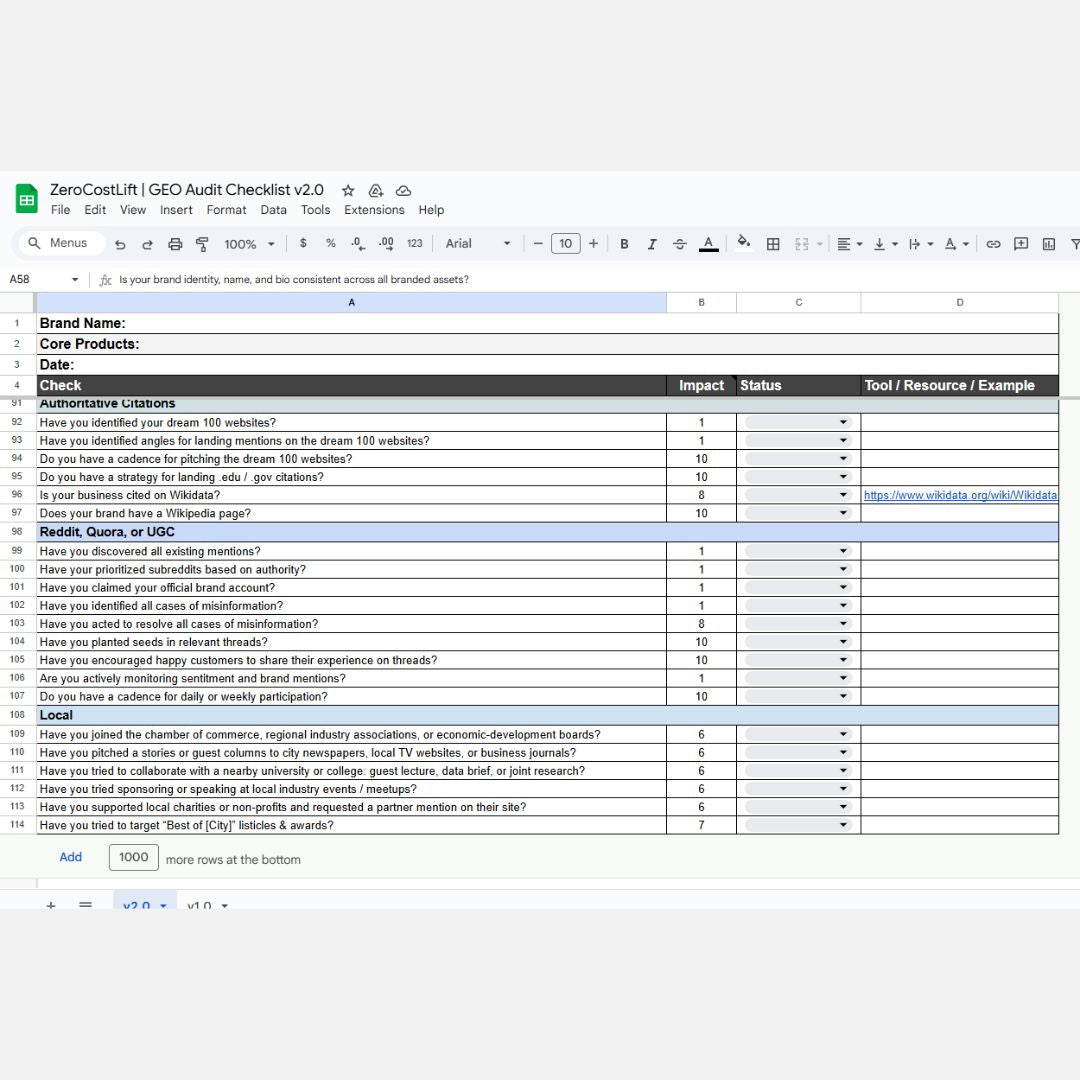This screenshot has height=1080, width=1080.
Task: Select the paint format roller tool
Action: click(x=202, y=244)
